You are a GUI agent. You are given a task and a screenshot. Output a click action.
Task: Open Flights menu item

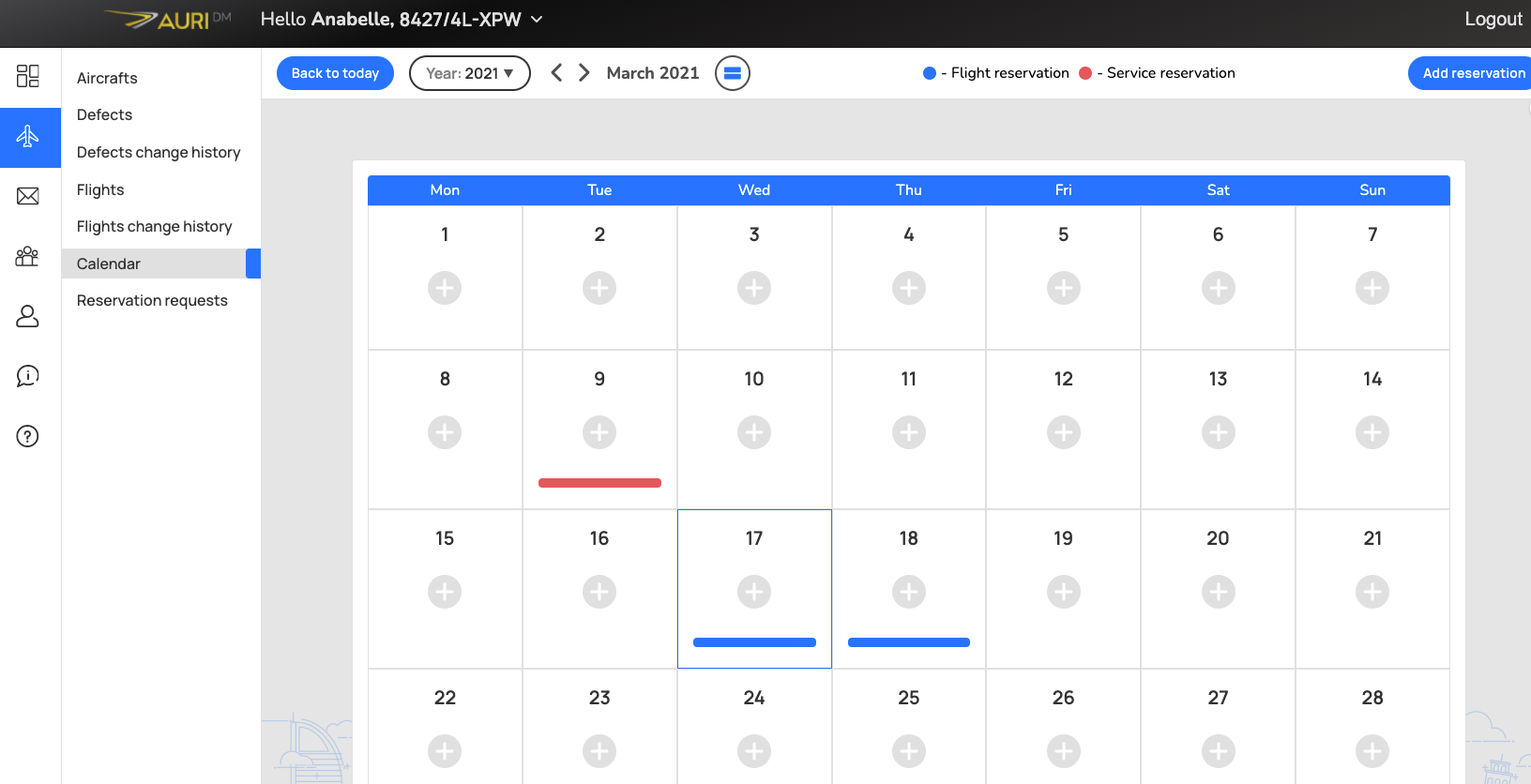[x=100, y=189]
